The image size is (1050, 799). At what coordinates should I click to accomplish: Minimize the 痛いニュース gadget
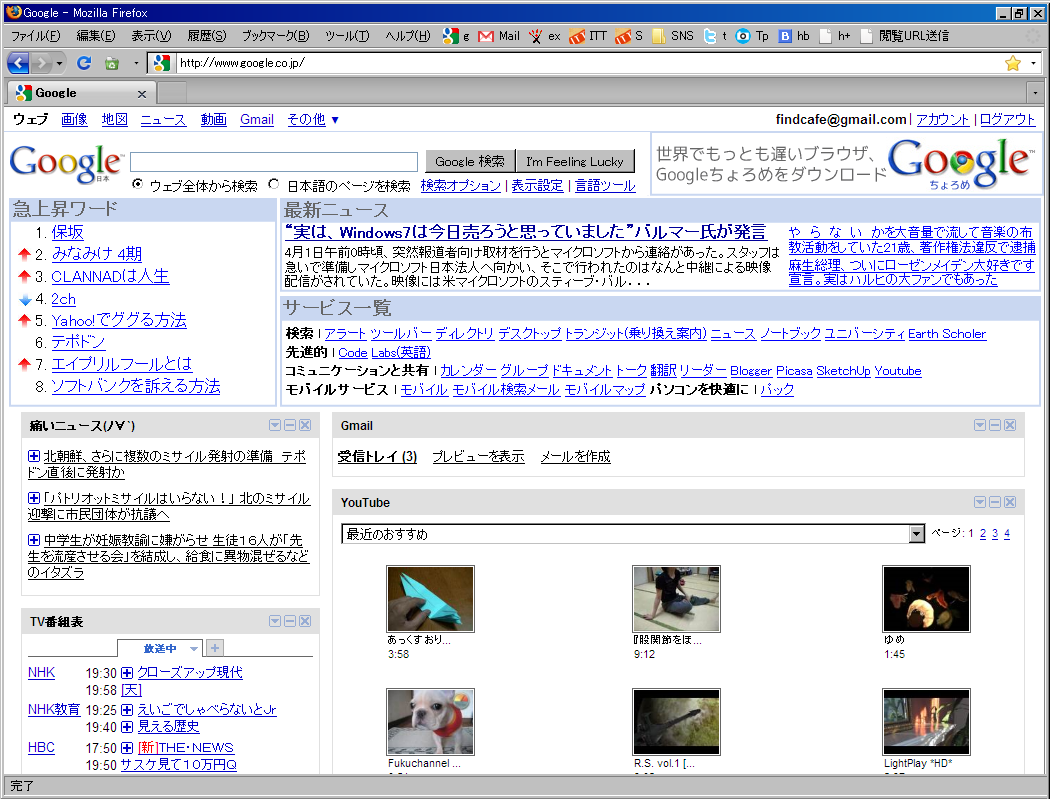coord(290,425)
